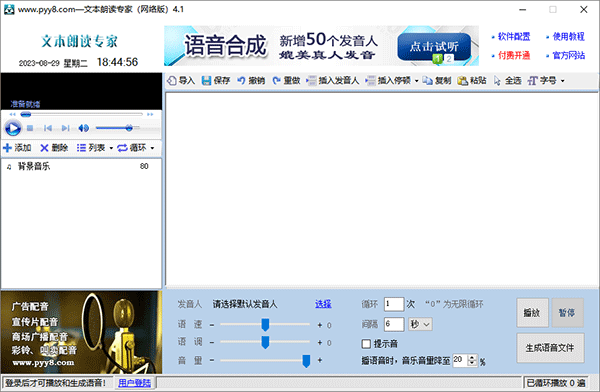Click the 导入 import toolbar icon
600x392 pixels.
pos(181,80)
